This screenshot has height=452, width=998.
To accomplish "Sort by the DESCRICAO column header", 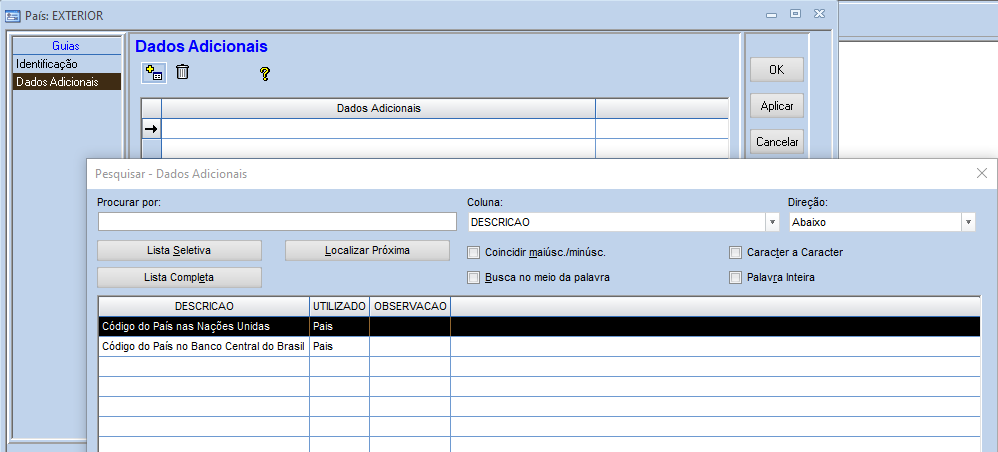I will (204, 305).
